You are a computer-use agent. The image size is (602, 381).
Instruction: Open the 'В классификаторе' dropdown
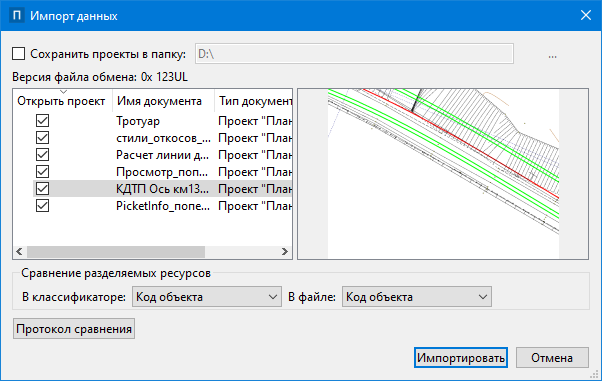click(207, 297)
